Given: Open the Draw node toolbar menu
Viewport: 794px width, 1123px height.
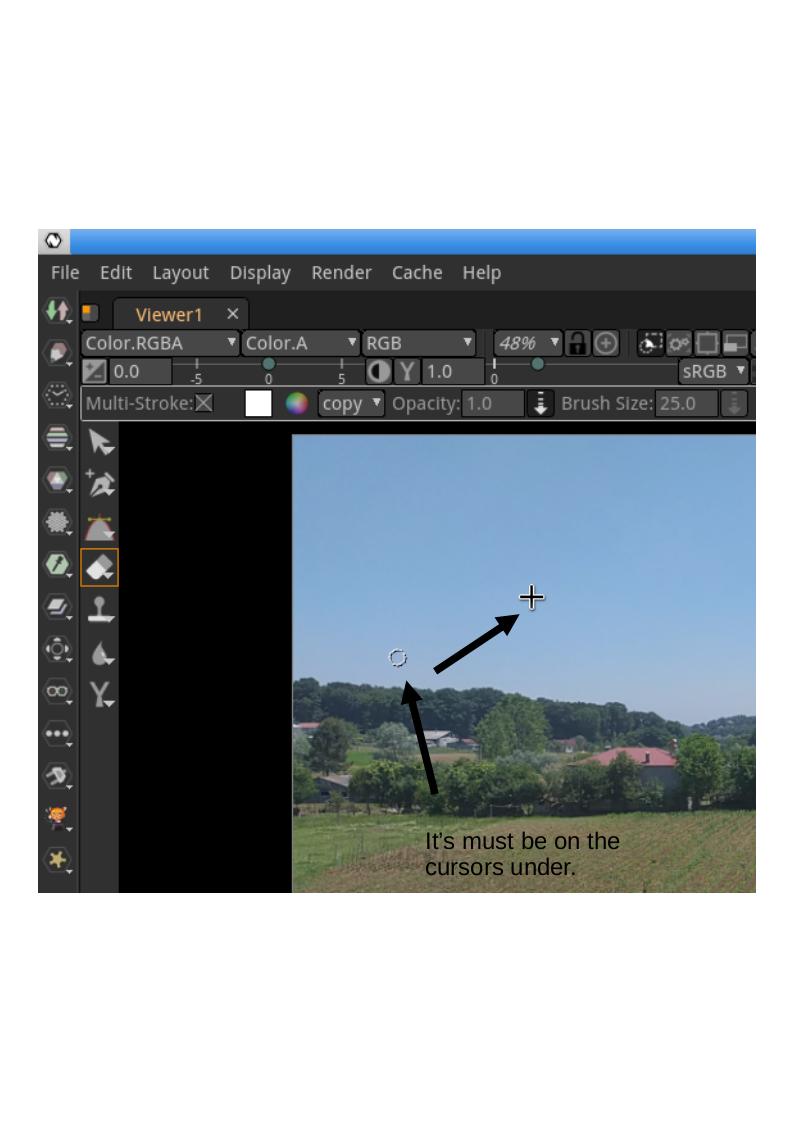Looking at the screenshot, I should [x=57, y=352].
